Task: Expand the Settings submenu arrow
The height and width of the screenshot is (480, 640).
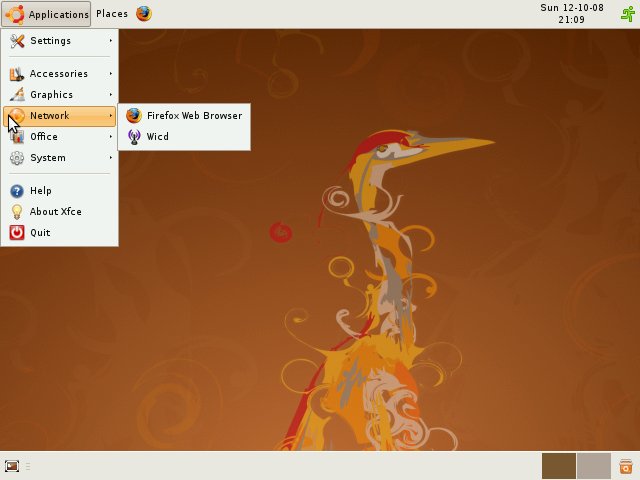Action: coord(111,41)
